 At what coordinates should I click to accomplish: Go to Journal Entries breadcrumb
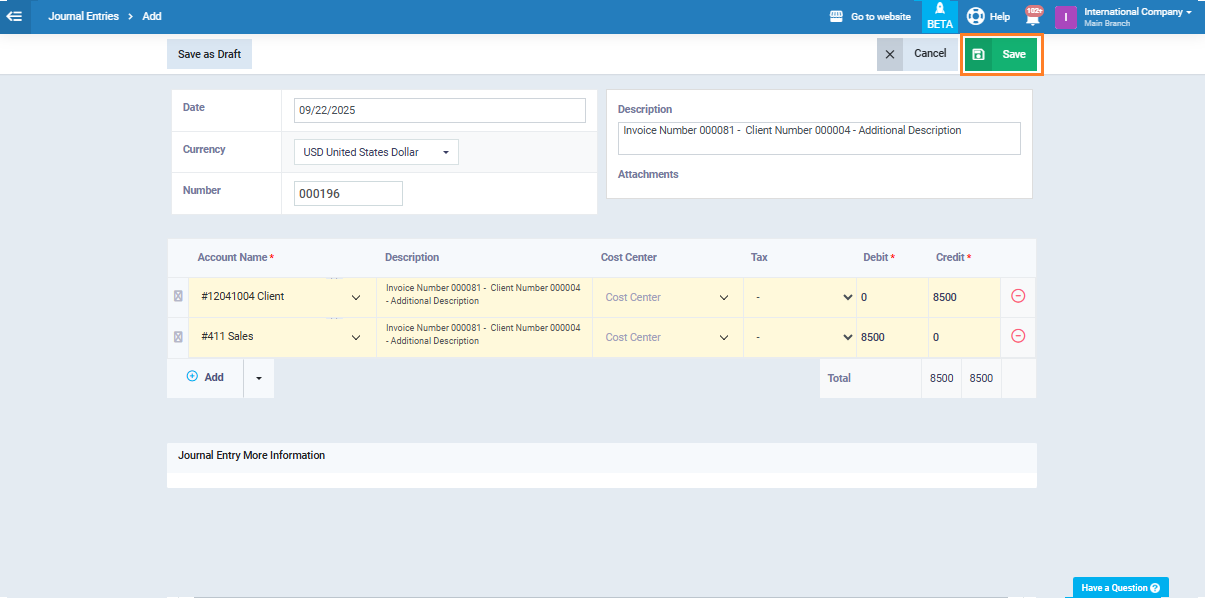(83, 16)
